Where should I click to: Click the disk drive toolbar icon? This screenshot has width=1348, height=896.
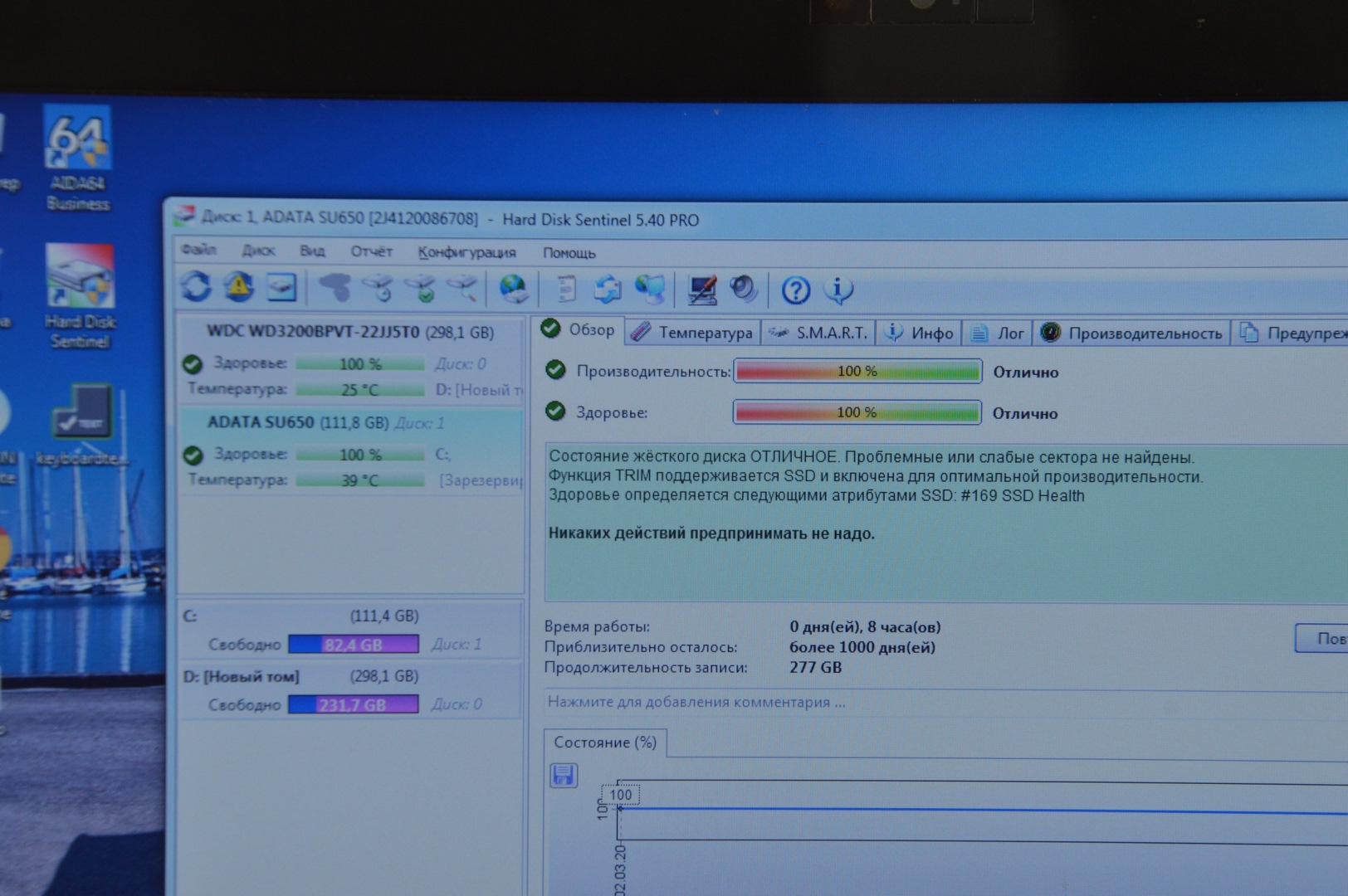[x=281, y=288]
